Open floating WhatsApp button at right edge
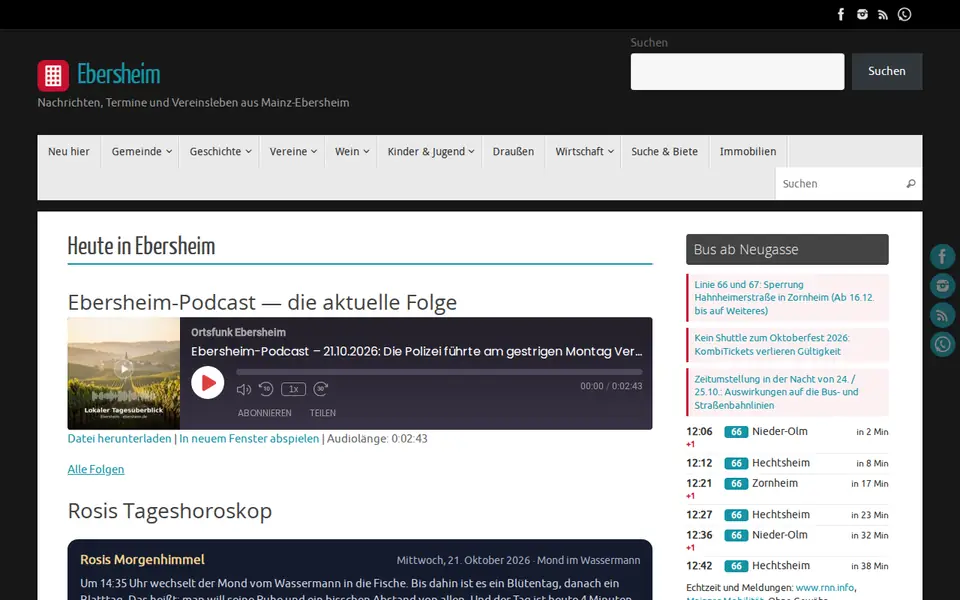This screenshot has height=600, width=960. coord(942,345)
